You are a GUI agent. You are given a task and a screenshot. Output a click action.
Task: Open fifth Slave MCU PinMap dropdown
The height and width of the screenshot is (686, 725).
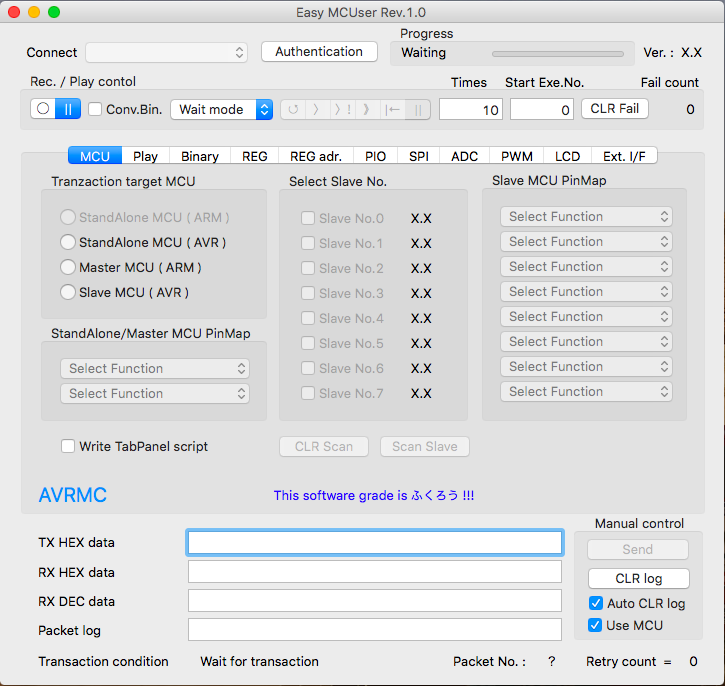point(586,316)
